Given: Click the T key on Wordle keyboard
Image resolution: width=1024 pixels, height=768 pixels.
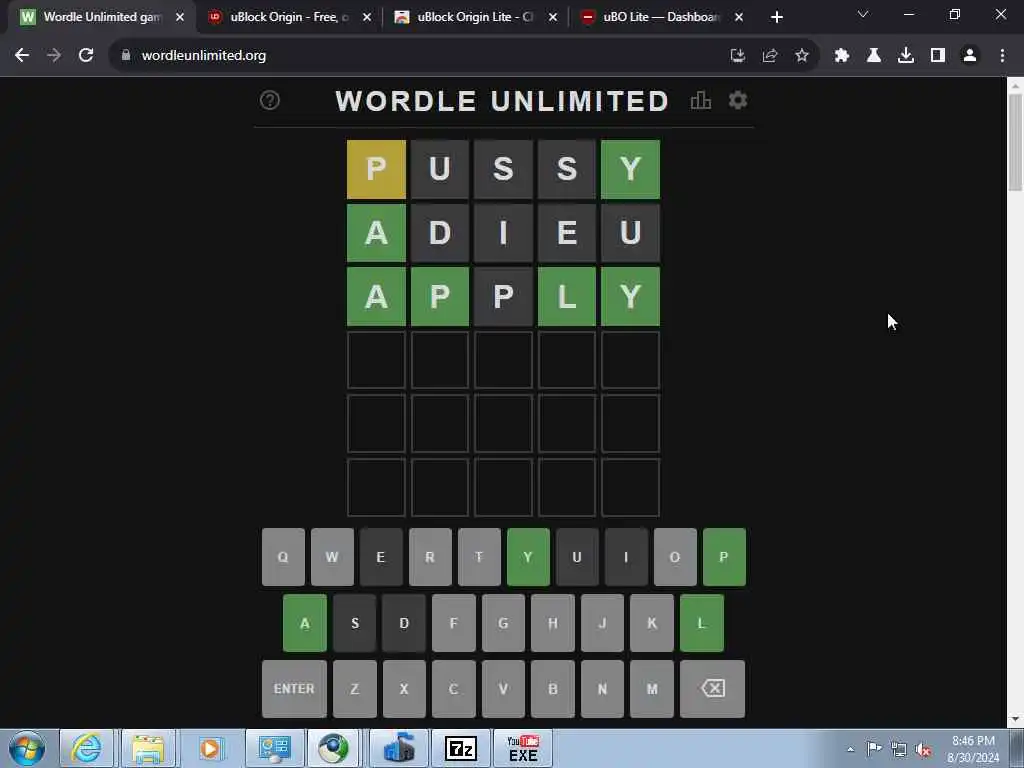Looking at the screenshot, I should pyautogui.click(x=479, y=557).
